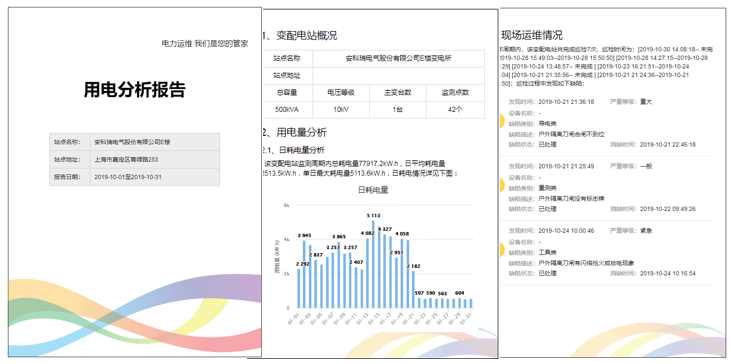Click the defect category '导电类'
This screenshot has height=364, width=731.
click(x=547, y=124)
